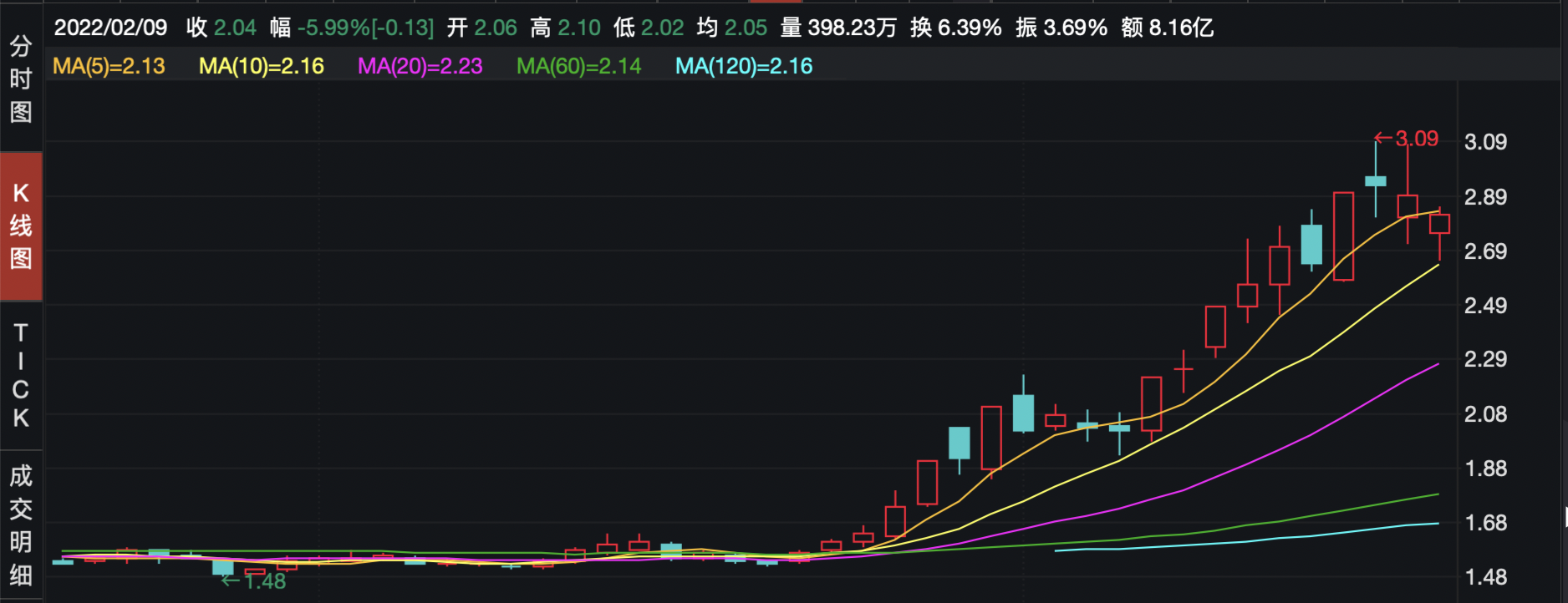Click the MA(20)=2.23 indicator label
The image size is (1568, 603).
420,66
